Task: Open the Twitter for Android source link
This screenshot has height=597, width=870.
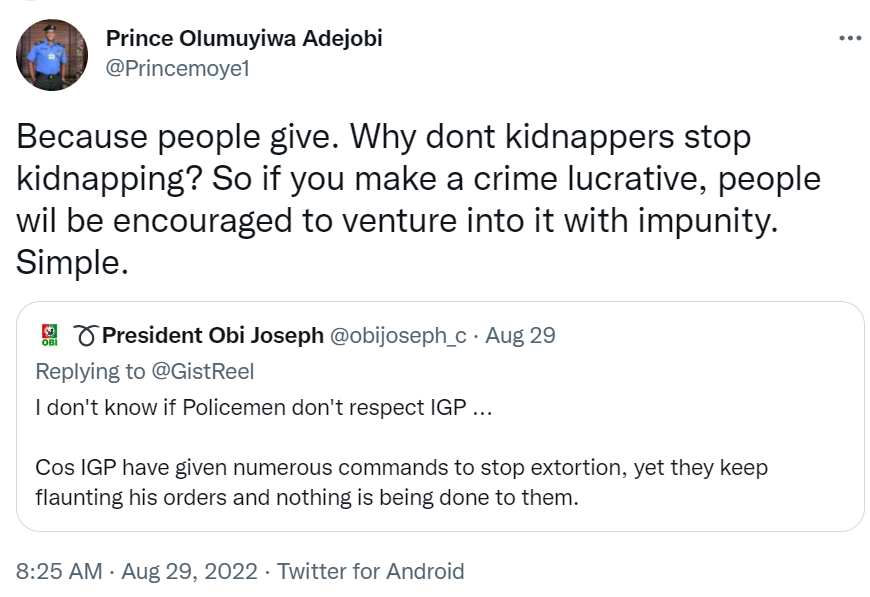Action: click(370, 571)
